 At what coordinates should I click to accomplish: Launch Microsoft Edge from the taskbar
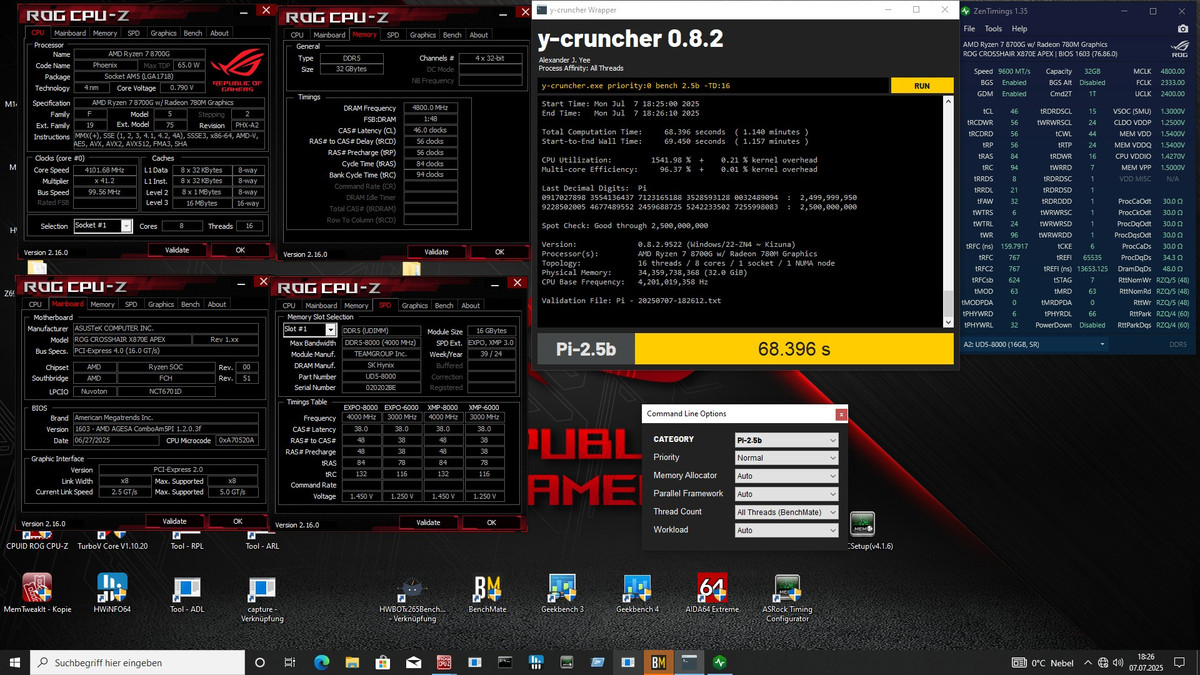click(x=321, y=662)
